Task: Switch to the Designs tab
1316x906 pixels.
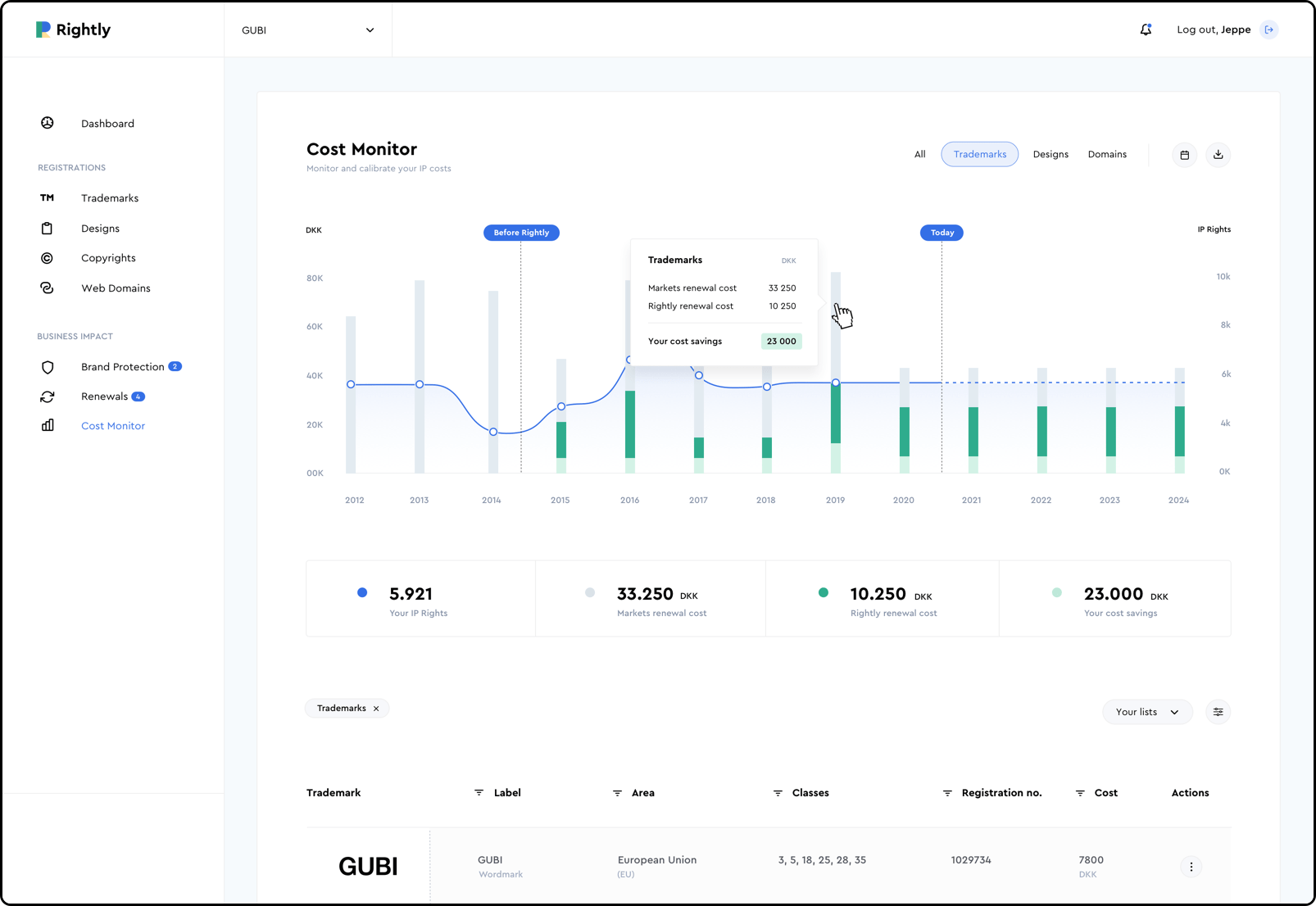Action: coord(1051,154)
